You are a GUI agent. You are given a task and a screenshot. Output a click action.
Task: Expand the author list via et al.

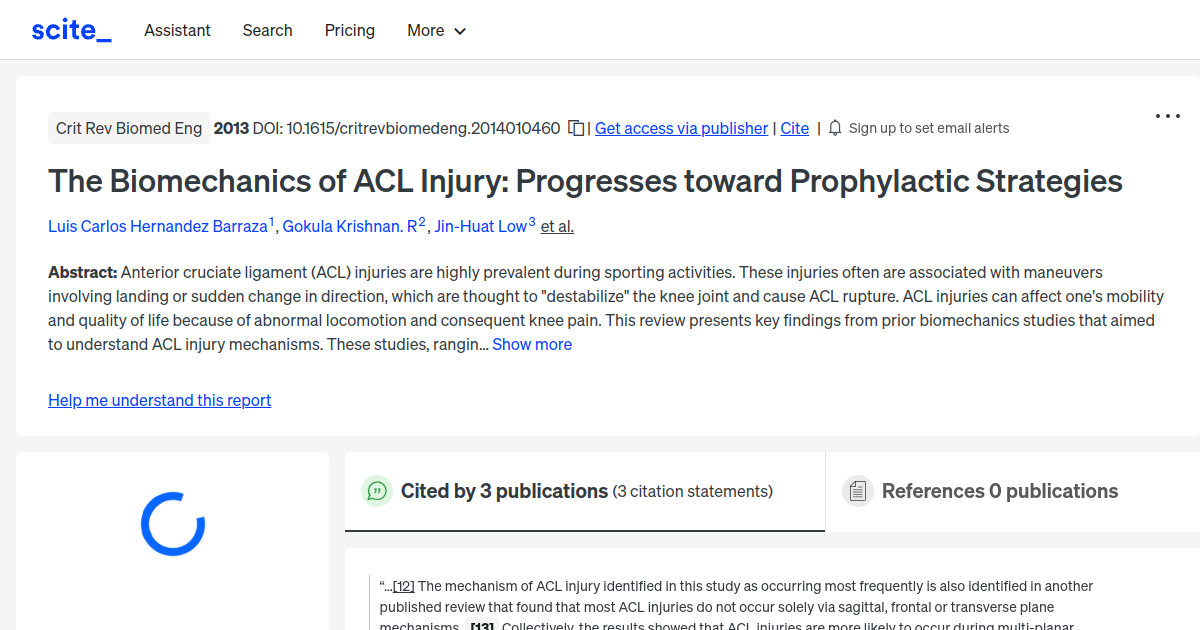point(556,226)
